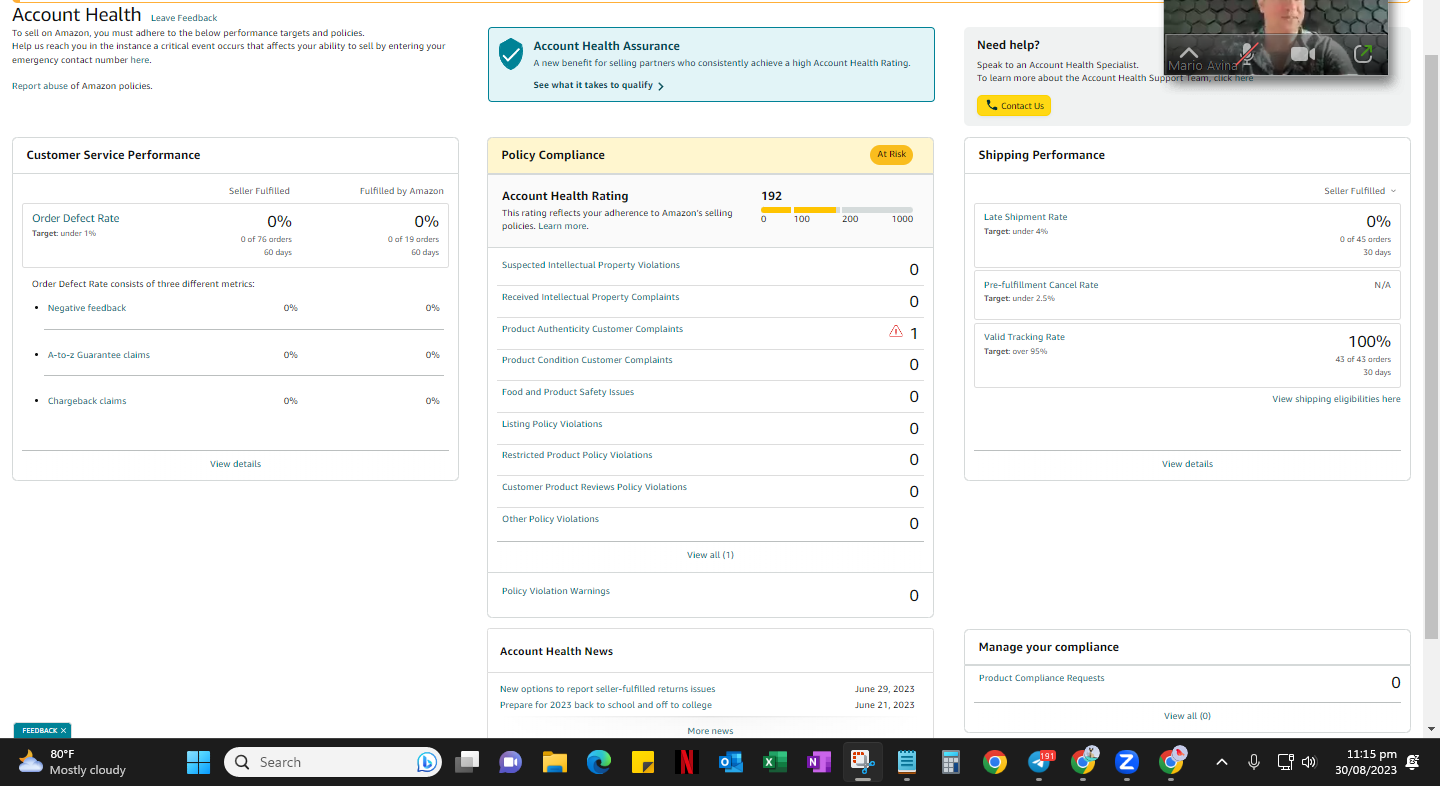Viewport: 1440px width, 786px height.
Task: Open network and volume quick settings
Action: [x=1297, y=762]
